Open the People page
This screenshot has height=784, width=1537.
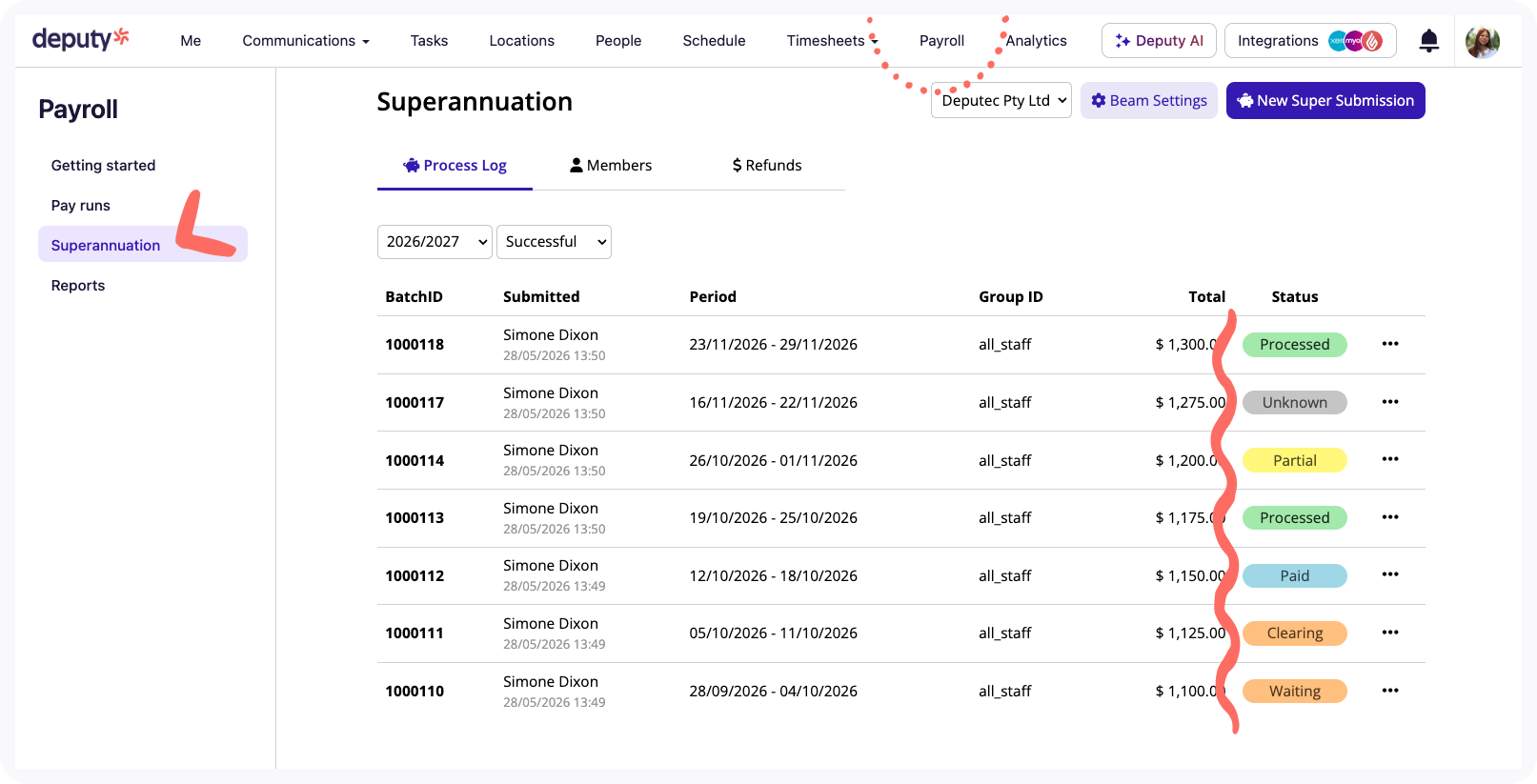[x=618, y=41]
